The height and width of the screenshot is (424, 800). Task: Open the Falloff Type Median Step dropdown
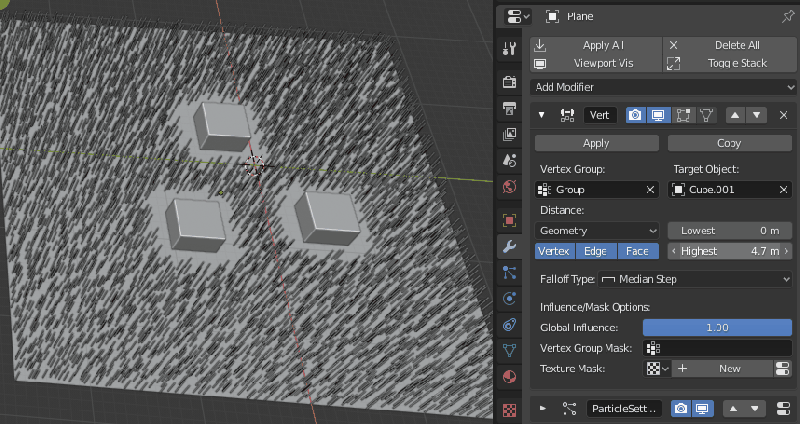coord(695,279)
